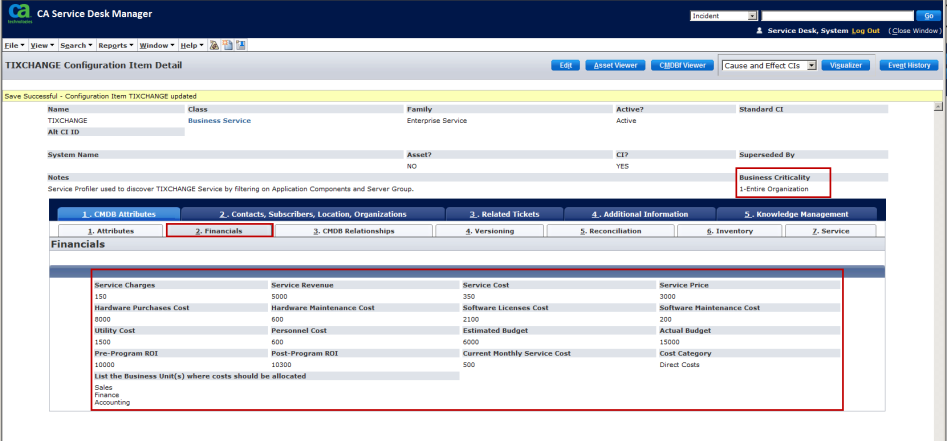Click the user icon beside Service Desk, System
The width and height of the screenshot is (947, 441).
[x=759, y=31]
